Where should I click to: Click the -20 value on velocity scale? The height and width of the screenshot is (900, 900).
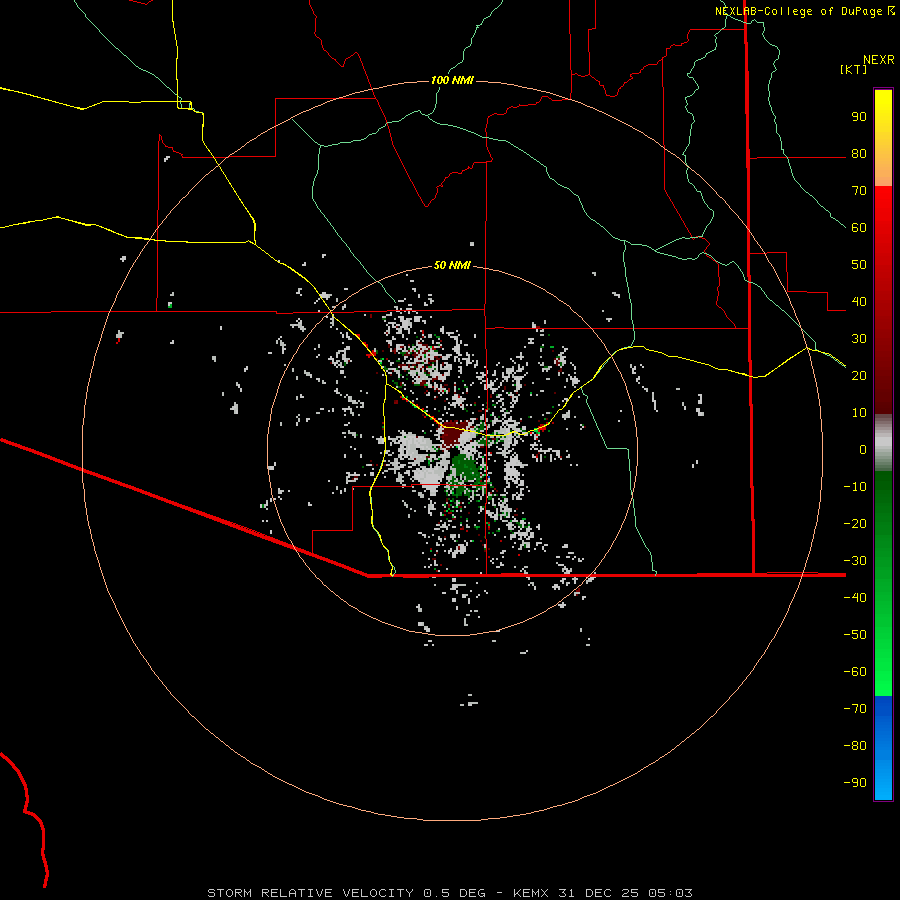point(855,523)
